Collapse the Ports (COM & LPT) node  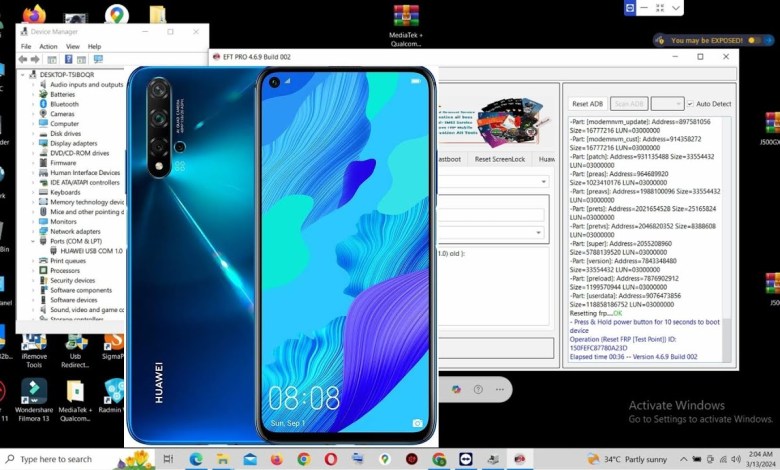[33, 241]
